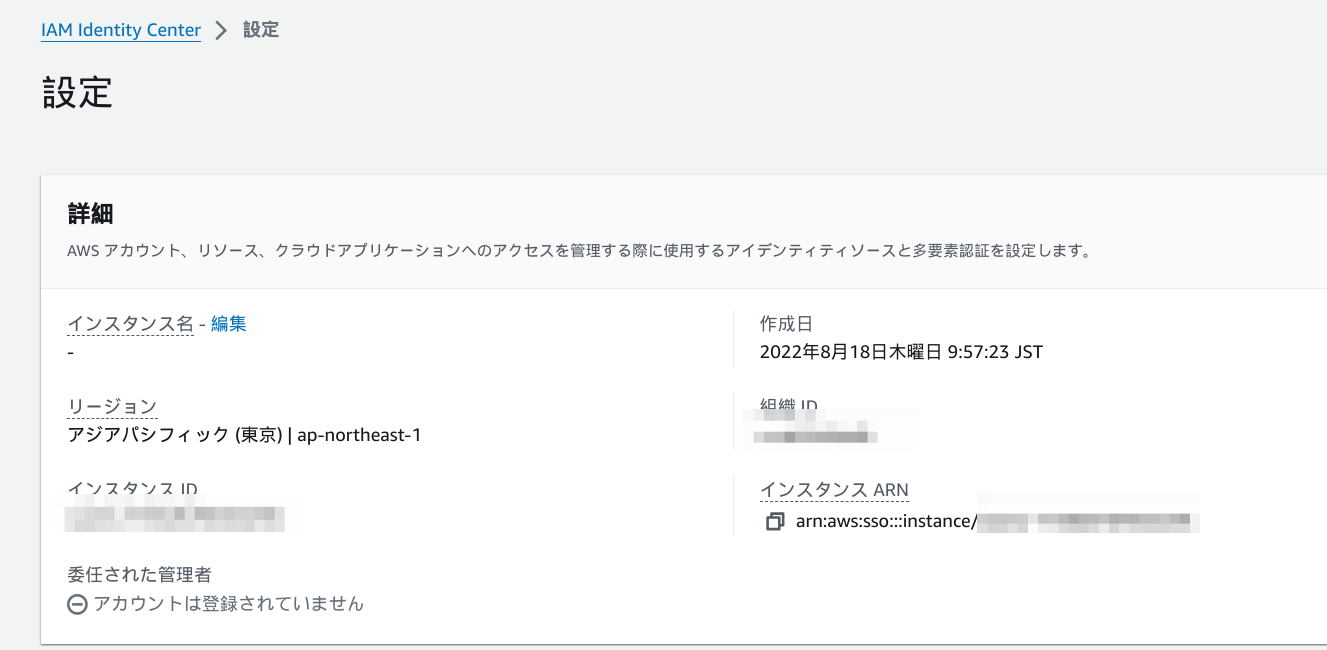Click the 委任された管理者 label

click(139, 574)
